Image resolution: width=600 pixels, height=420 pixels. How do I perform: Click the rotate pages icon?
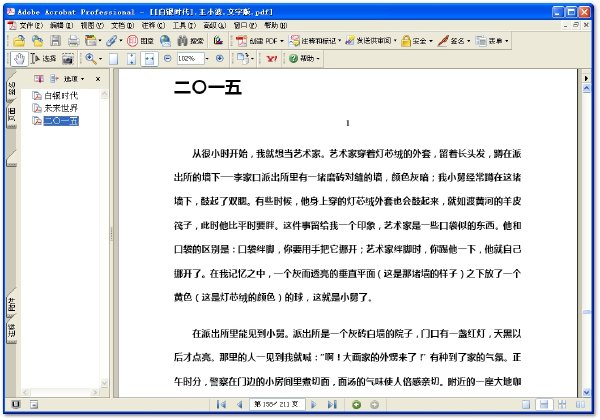[x=243, y=59]
